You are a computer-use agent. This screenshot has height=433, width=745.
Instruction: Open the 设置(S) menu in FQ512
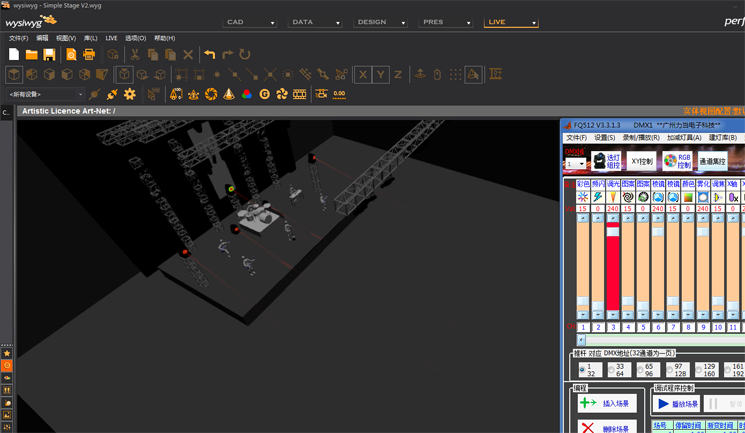(604, 138)
